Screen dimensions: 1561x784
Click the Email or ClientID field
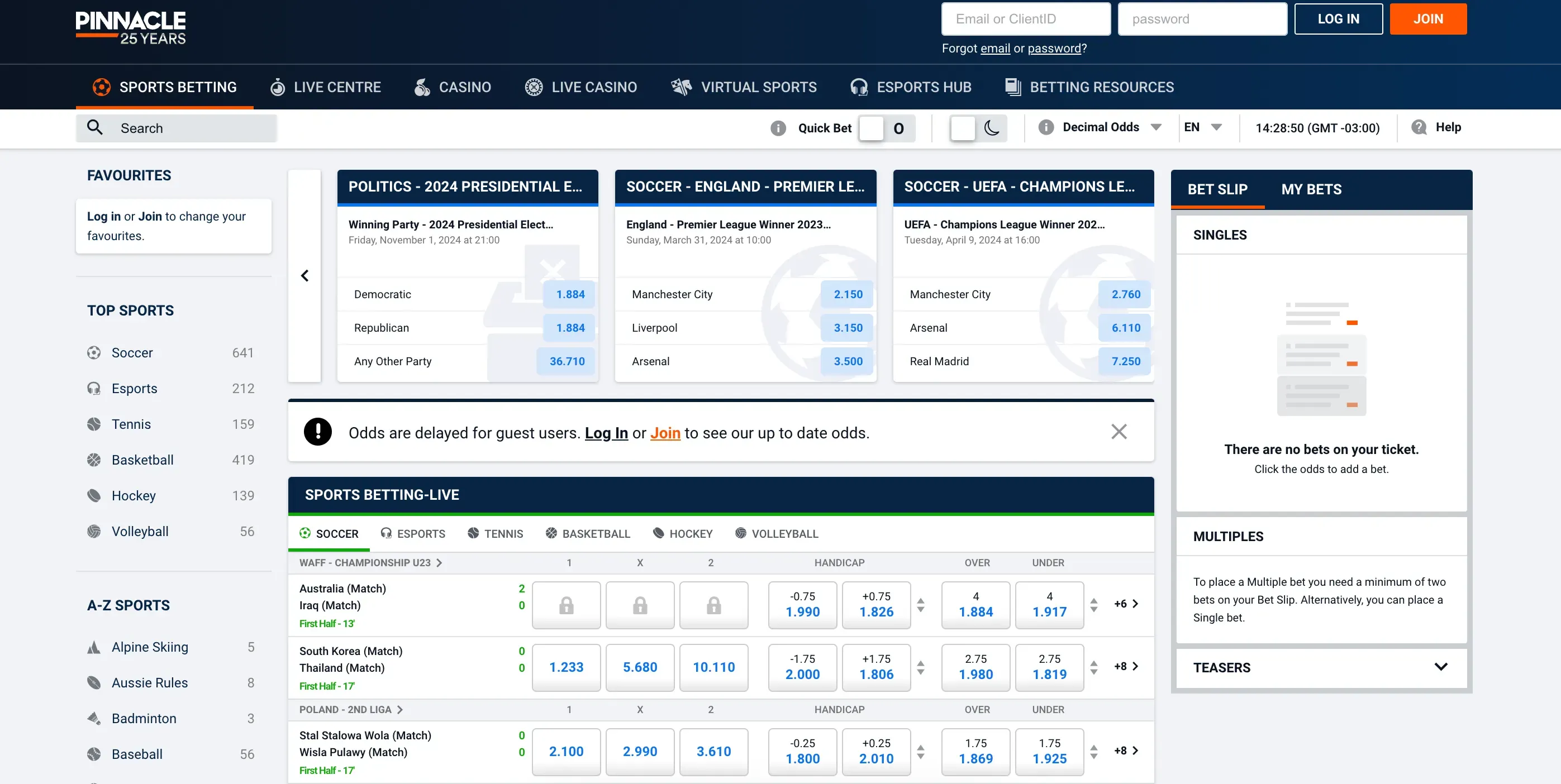[x=1025, y=19]
